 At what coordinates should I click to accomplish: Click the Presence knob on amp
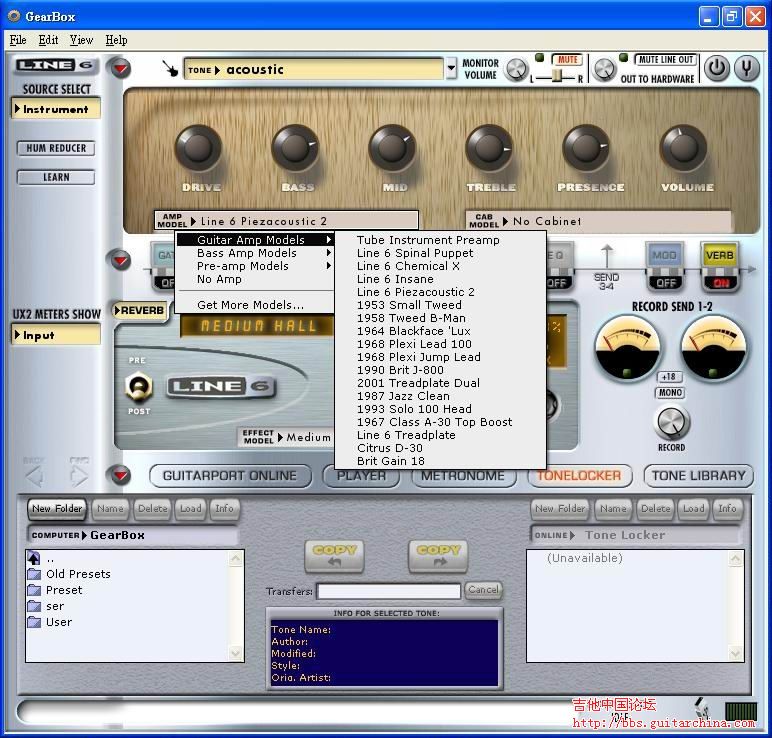(586, 150)
